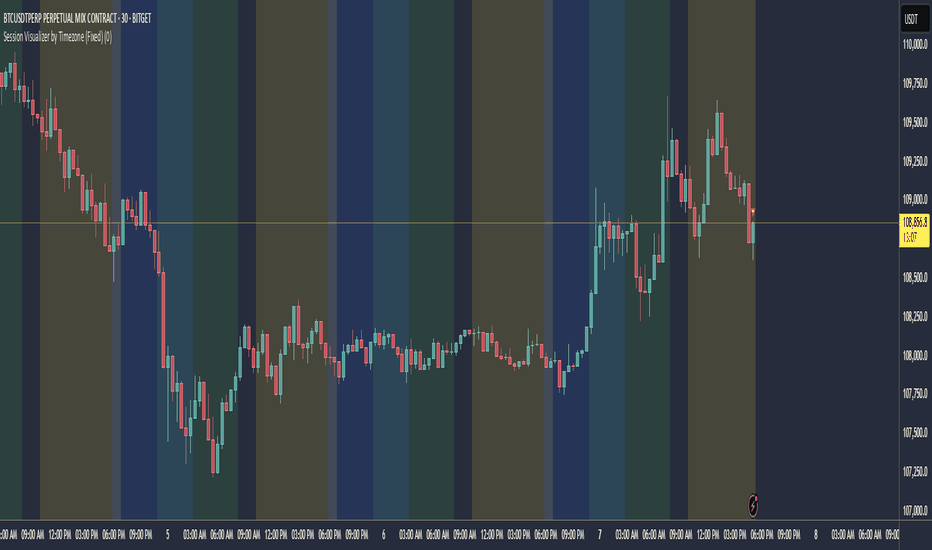Click the 03:00 AM label right after day 6

410,535
